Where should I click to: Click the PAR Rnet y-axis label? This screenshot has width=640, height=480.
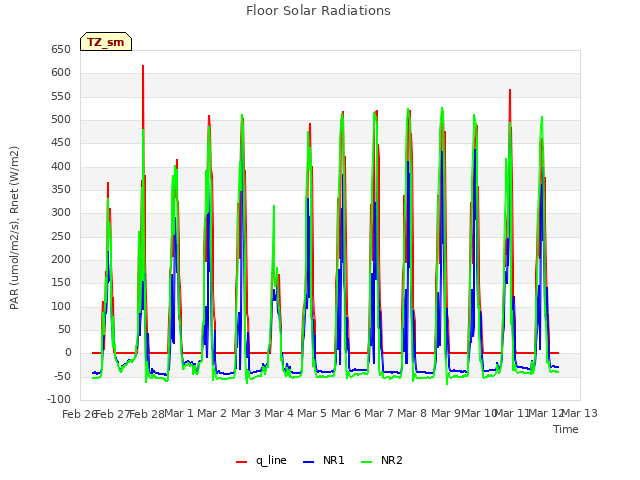coord(14,228)
